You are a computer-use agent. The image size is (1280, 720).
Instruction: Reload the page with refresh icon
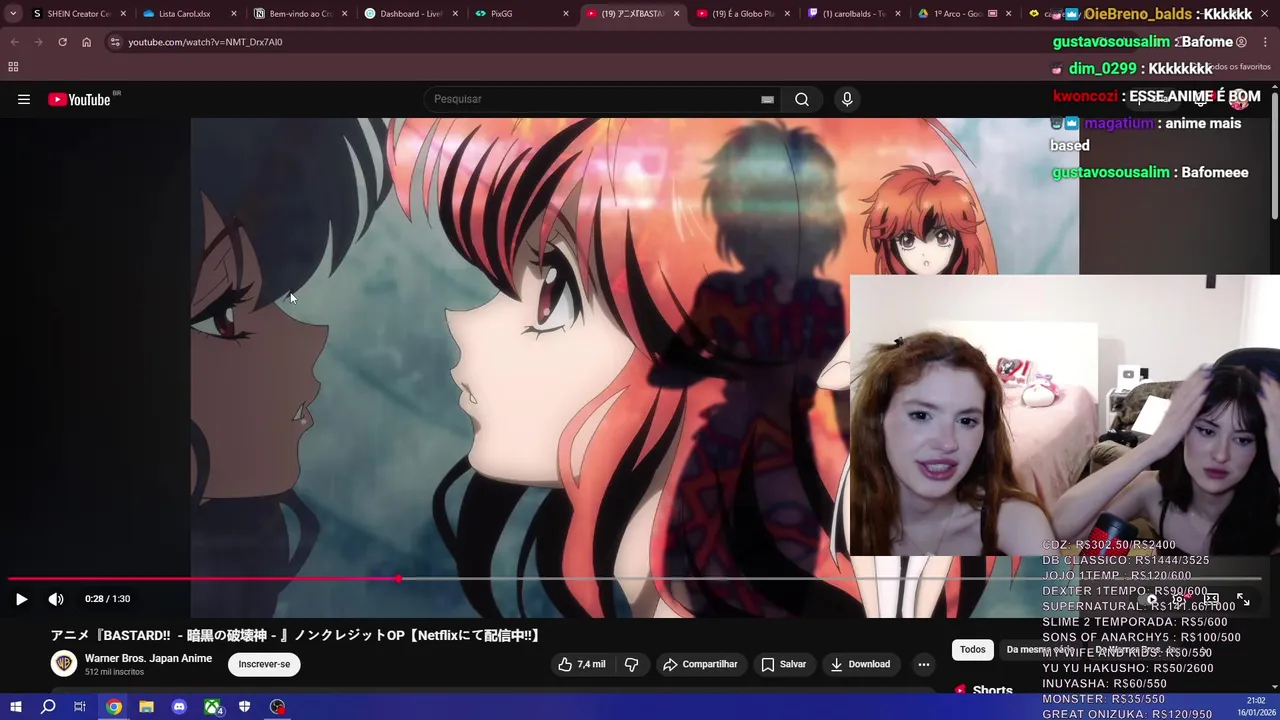click(62, 42)
